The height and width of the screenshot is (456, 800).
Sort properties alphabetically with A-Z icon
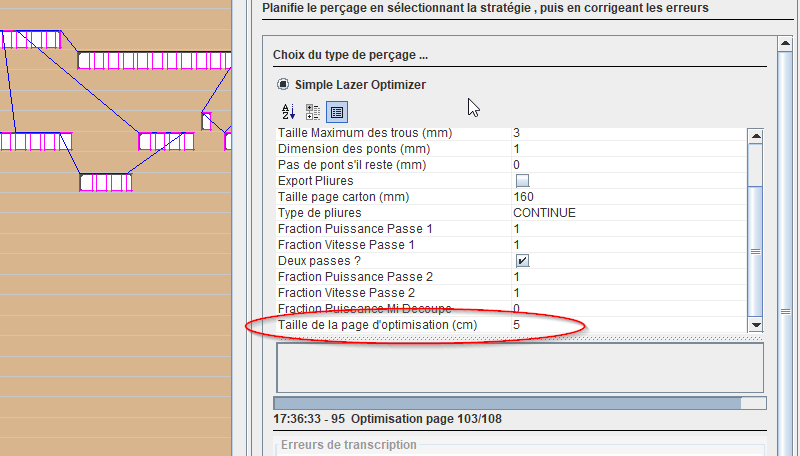coord(288,112)
